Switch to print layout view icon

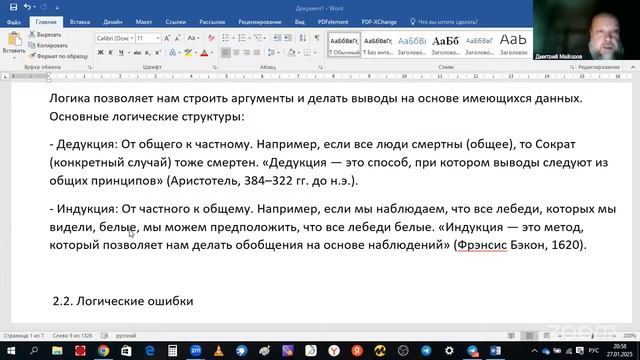coord(529,336)
